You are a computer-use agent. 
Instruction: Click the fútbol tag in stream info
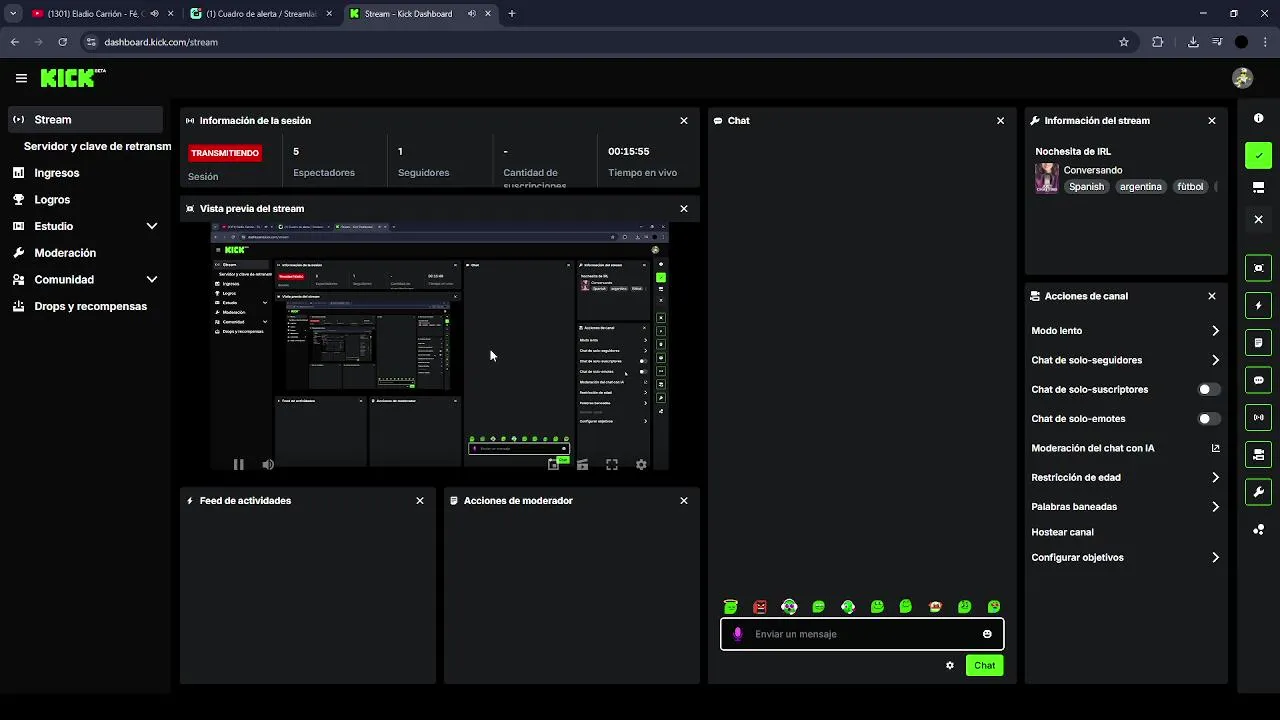[1190, 187]
